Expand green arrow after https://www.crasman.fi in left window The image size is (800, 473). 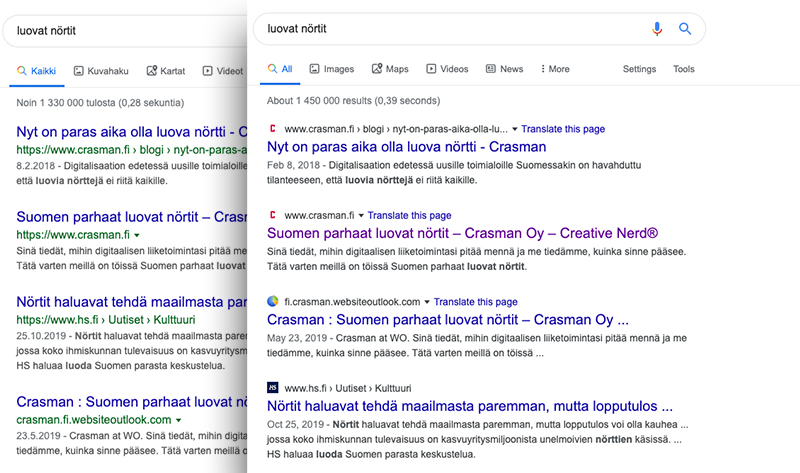(x=137, y=235)
